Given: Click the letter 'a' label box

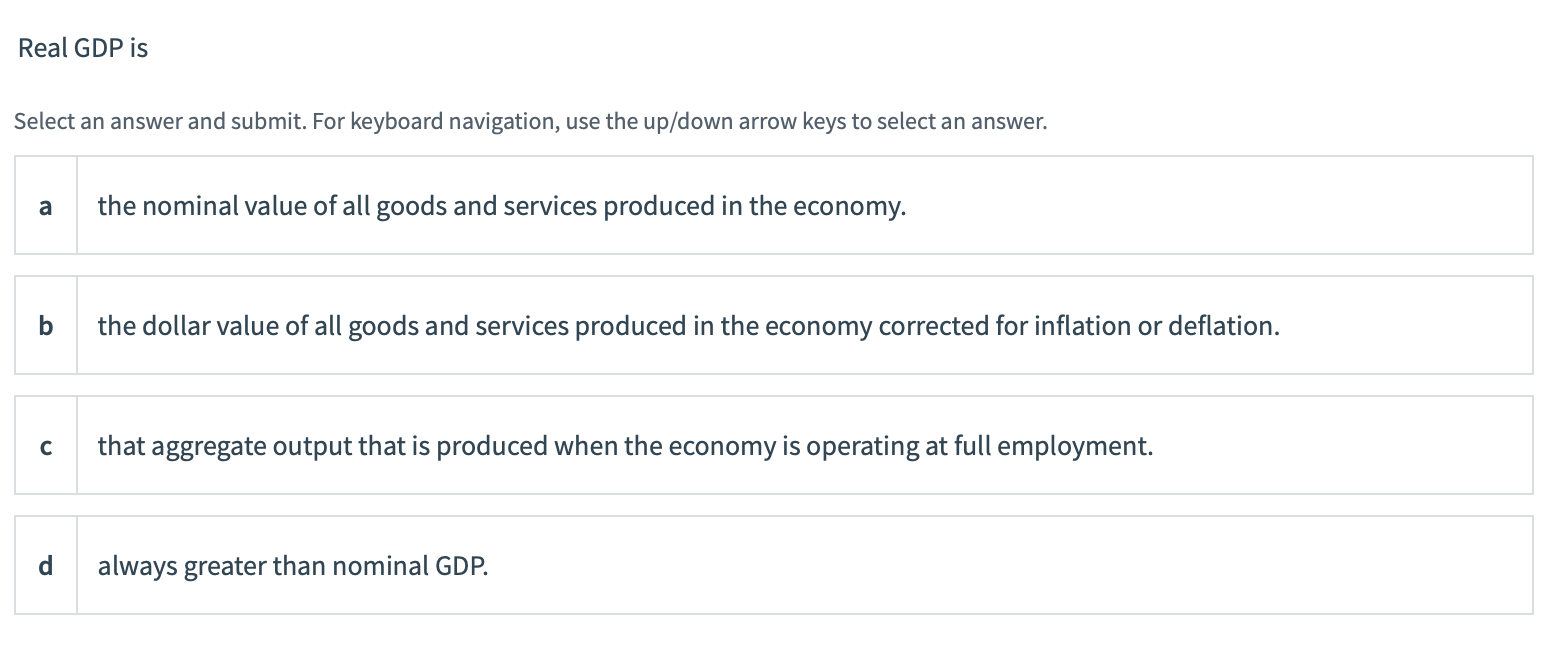Looking at the screenshot, I should point(45,205).
